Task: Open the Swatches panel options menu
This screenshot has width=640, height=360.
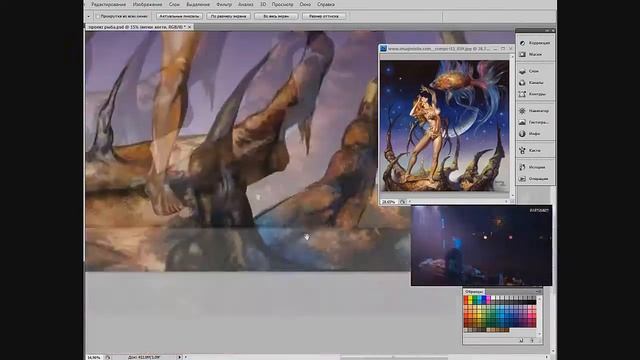Action: click(538, 291)
